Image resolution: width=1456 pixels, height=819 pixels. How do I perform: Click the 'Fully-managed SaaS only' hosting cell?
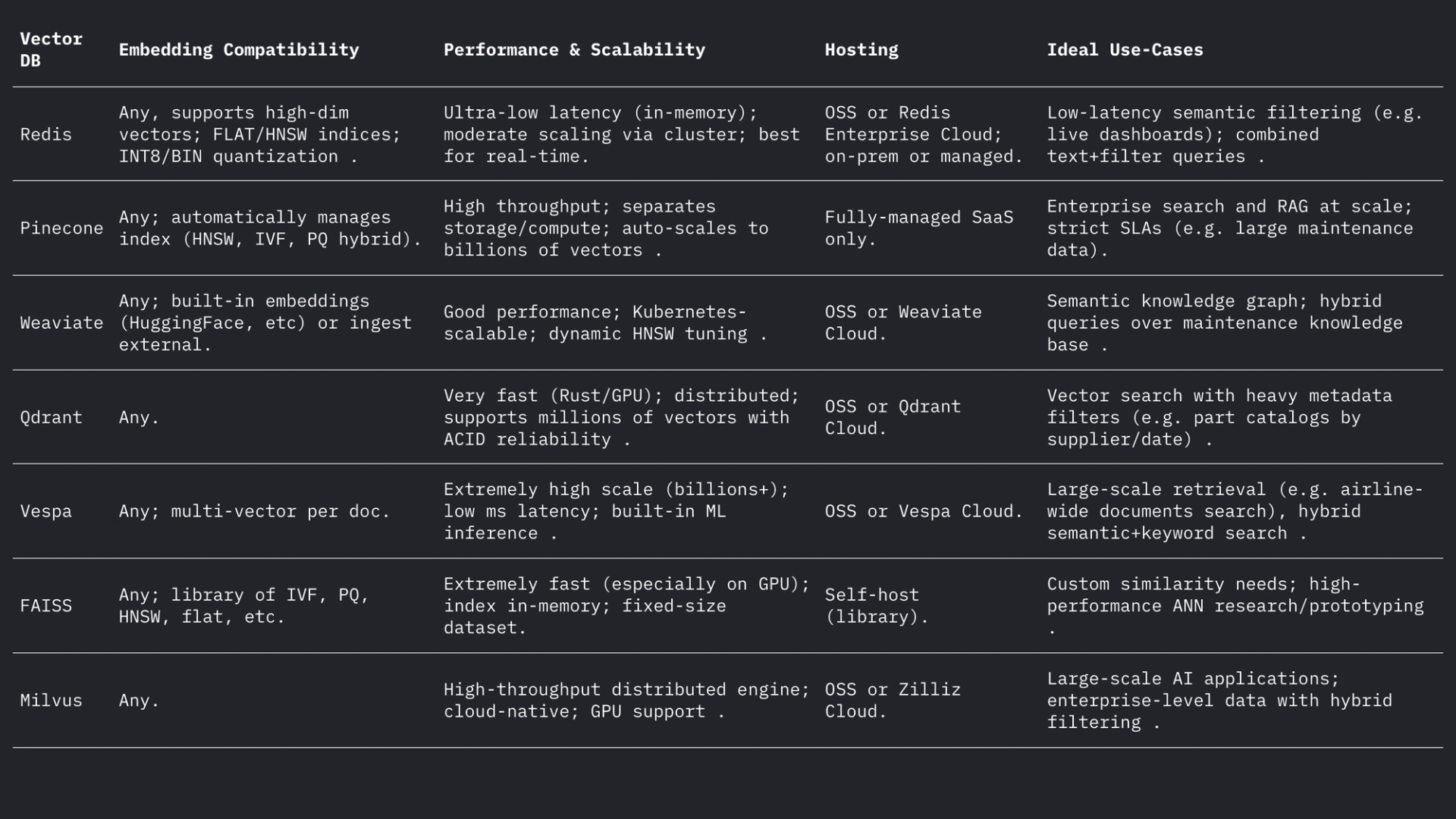(x=918, y=228)
